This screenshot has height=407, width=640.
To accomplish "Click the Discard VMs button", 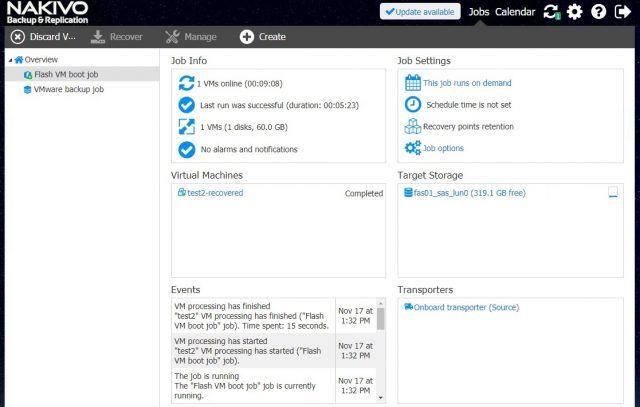I will pyautogui.click(x=43, y=37).
